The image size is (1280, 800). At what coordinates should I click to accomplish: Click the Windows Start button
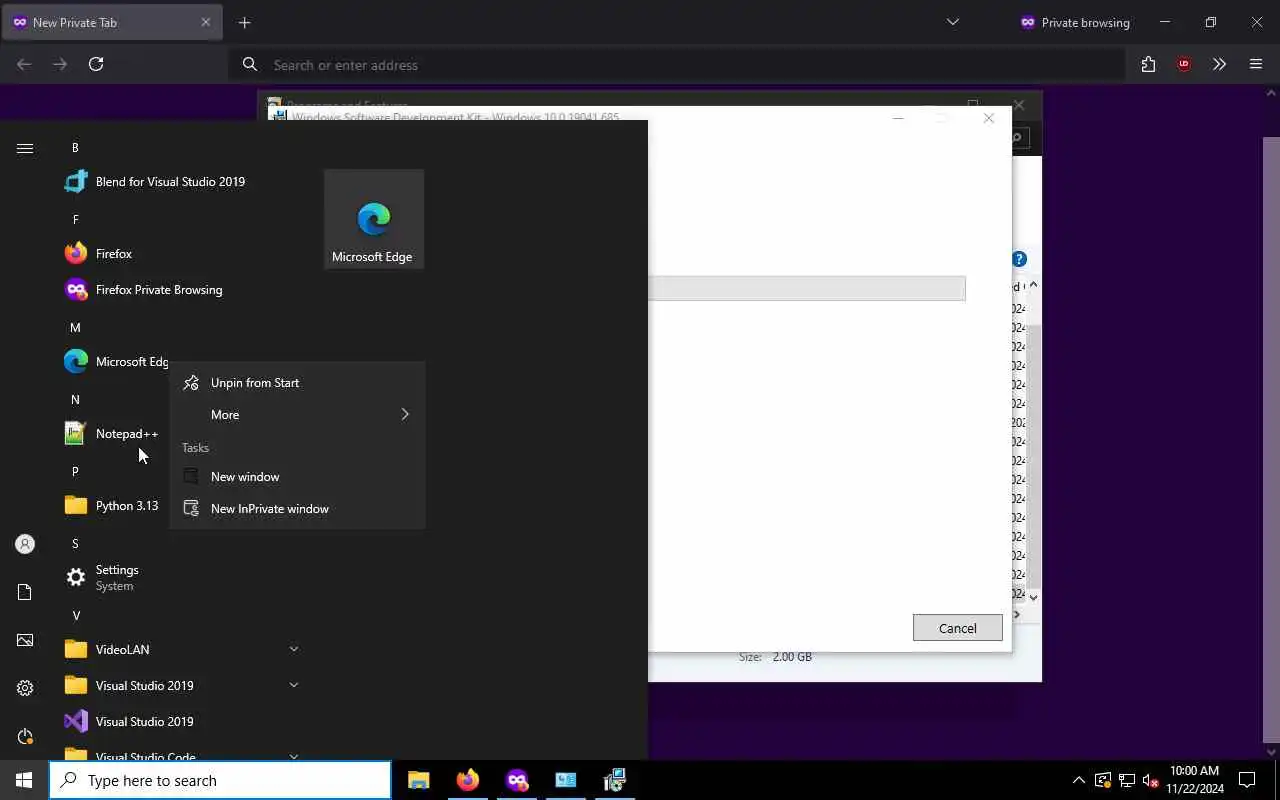point(24,780)
